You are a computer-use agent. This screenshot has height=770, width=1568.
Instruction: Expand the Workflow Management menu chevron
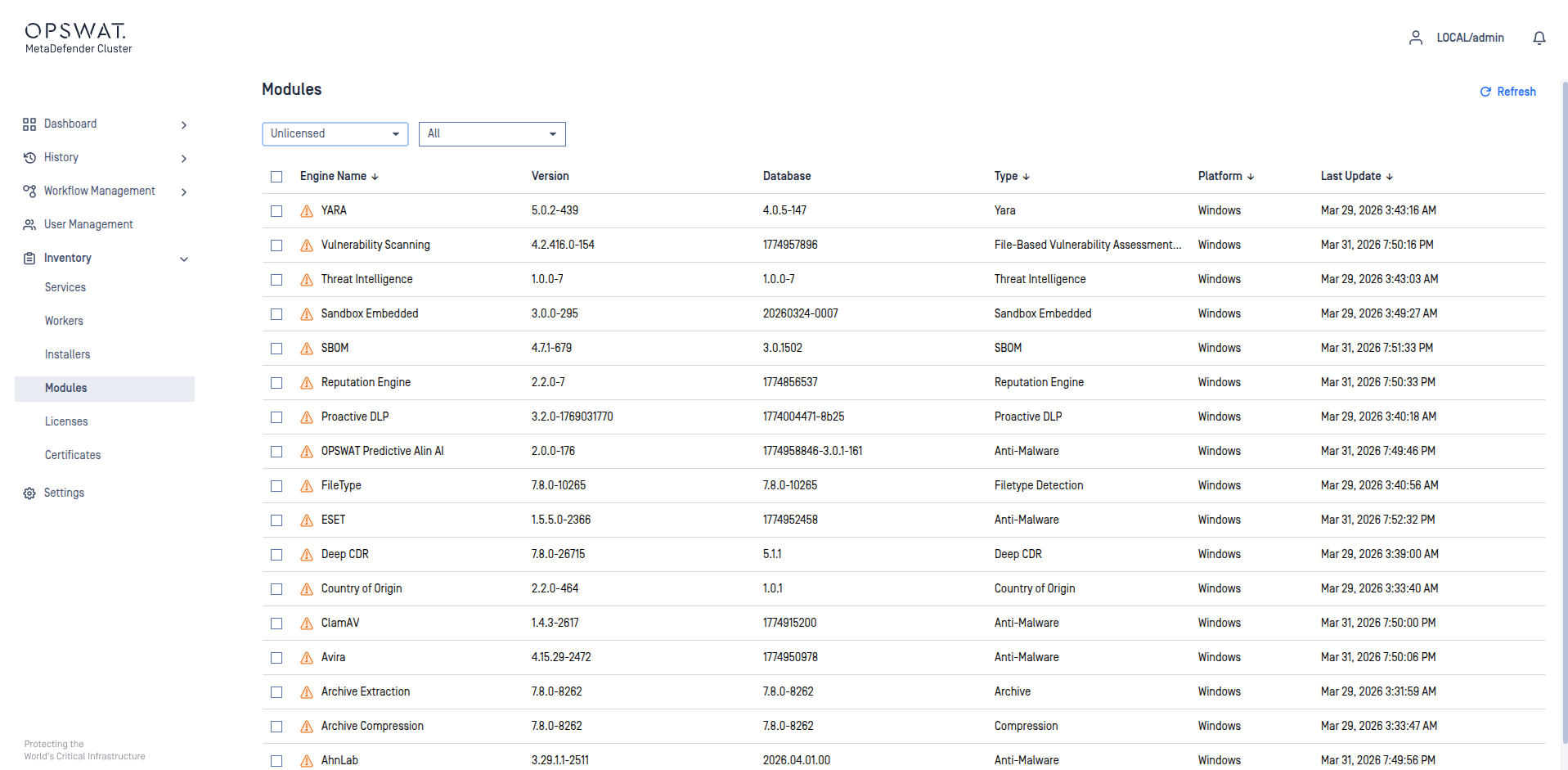(x=184, y=192)
